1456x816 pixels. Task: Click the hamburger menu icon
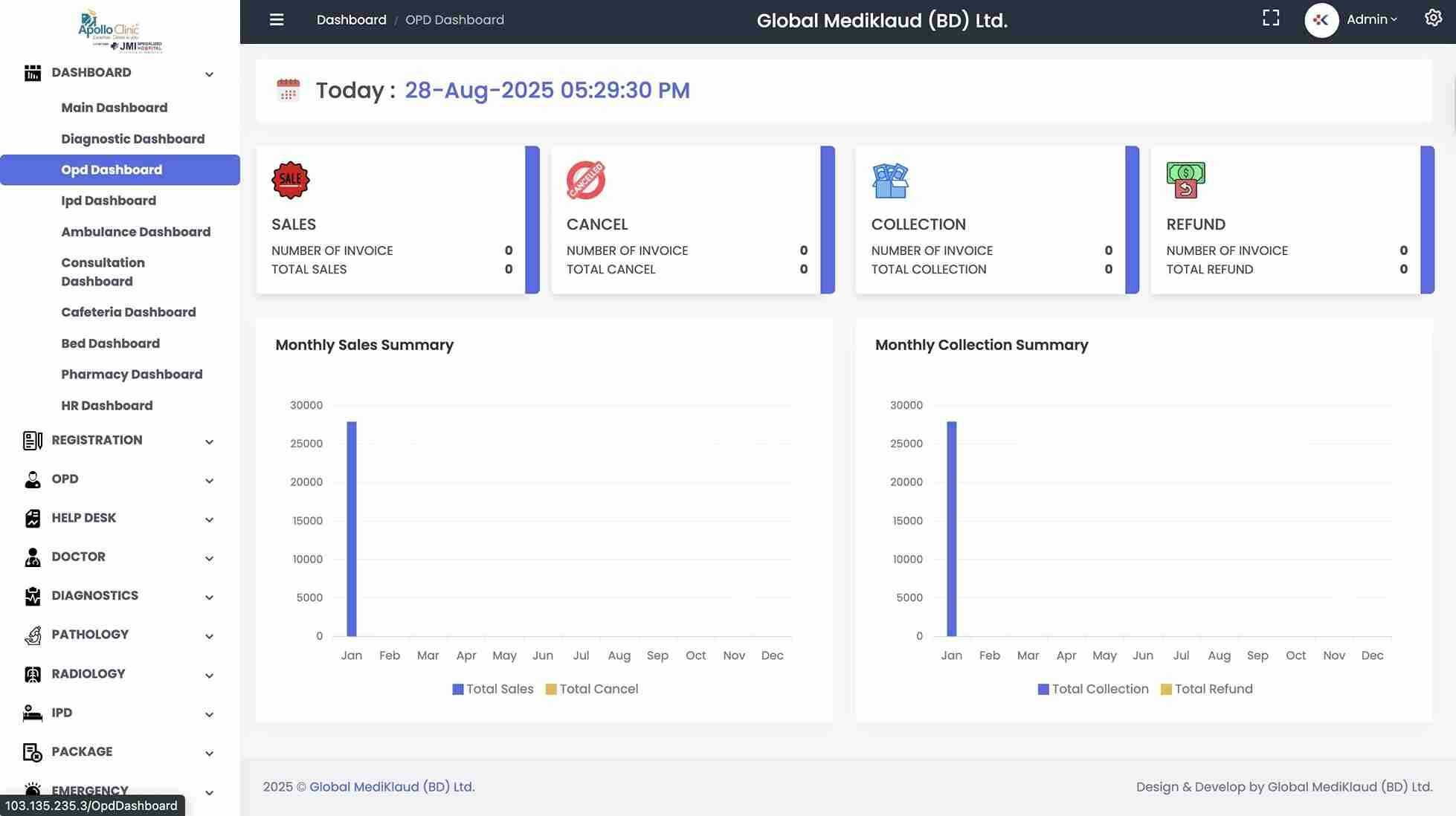click(x=277, y=20)
